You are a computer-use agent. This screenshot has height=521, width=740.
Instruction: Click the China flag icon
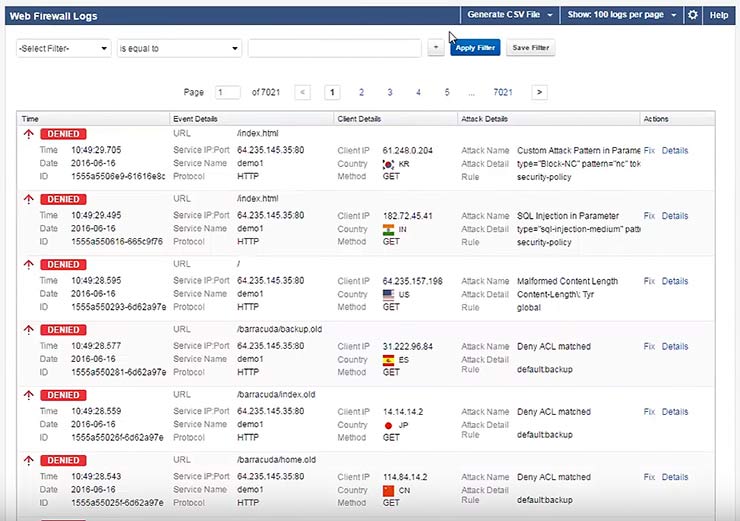tap(389, 490)
